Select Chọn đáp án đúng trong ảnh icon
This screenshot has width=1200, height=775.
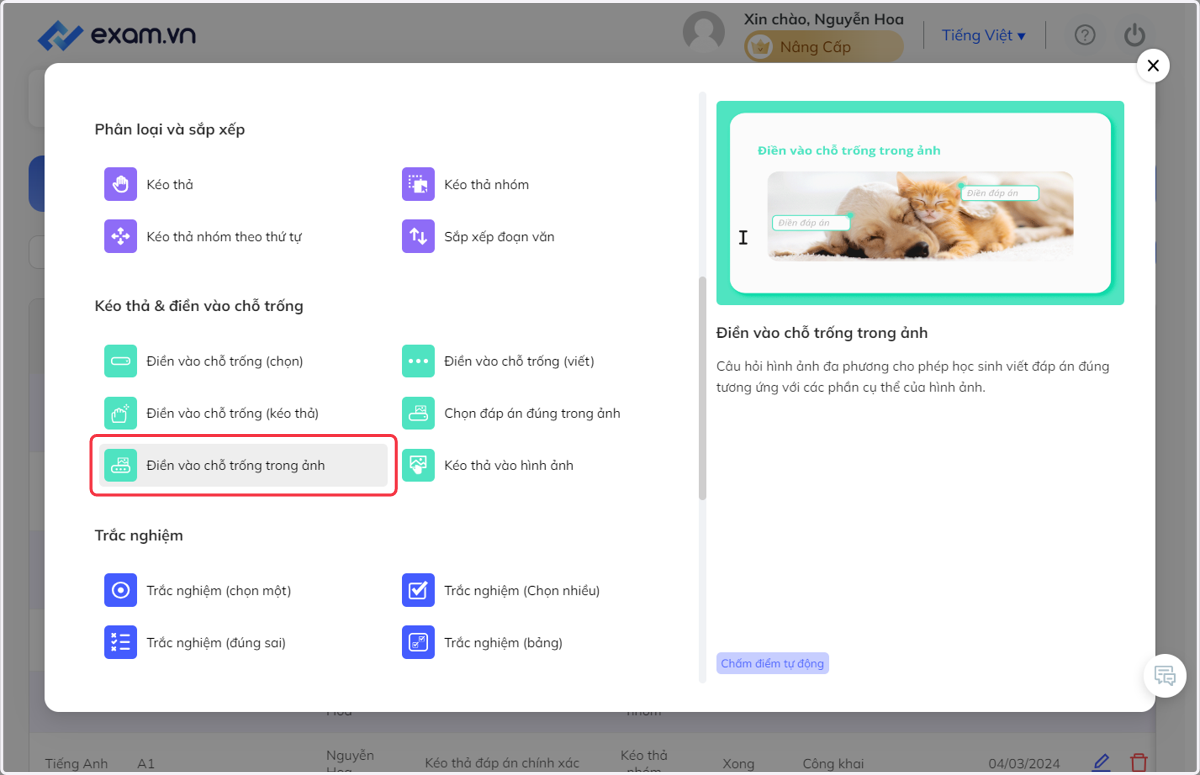click(x=418, y=412)
